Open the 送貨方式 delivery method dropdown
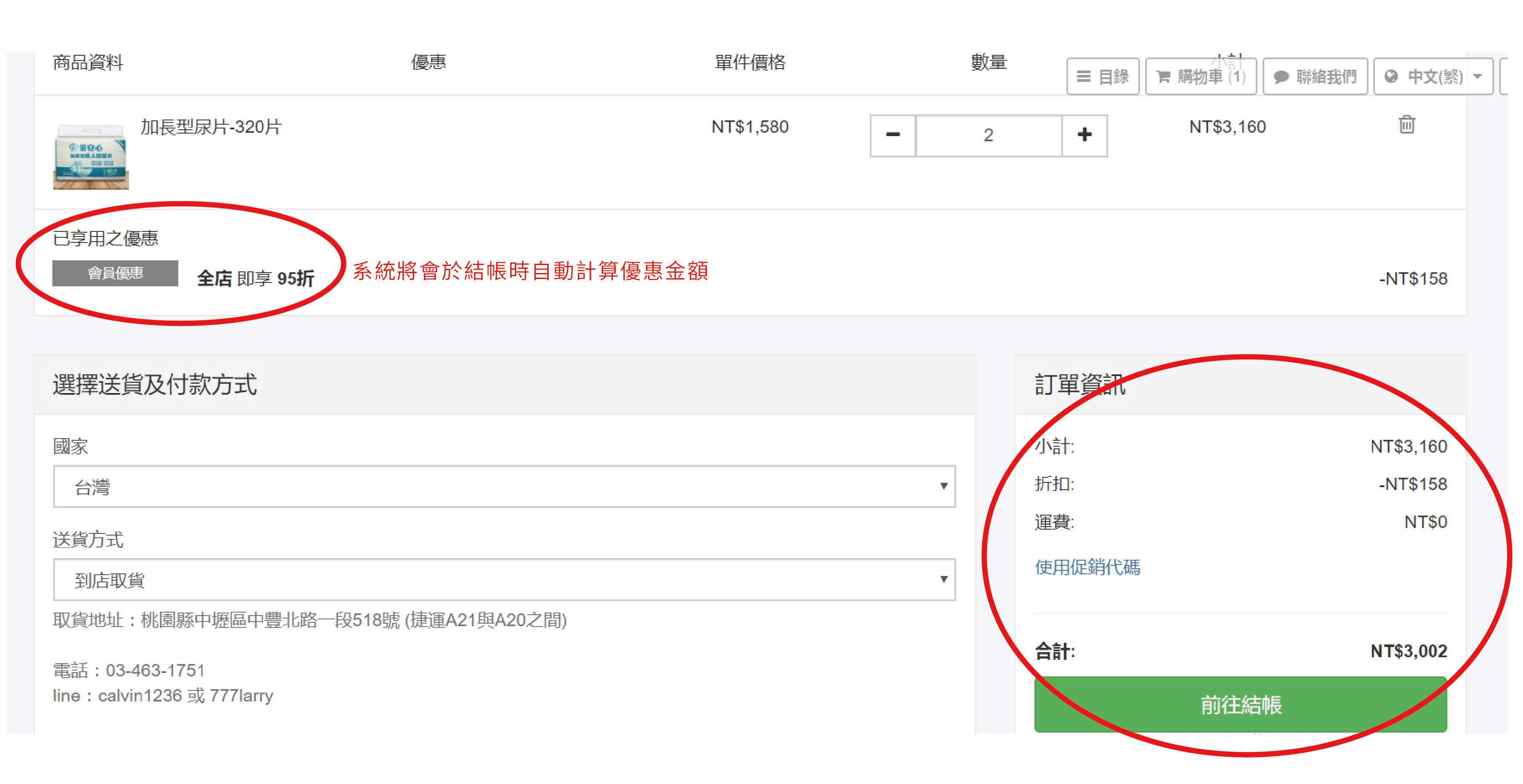This screenshot has width=1523, height=784. (504, 579)
